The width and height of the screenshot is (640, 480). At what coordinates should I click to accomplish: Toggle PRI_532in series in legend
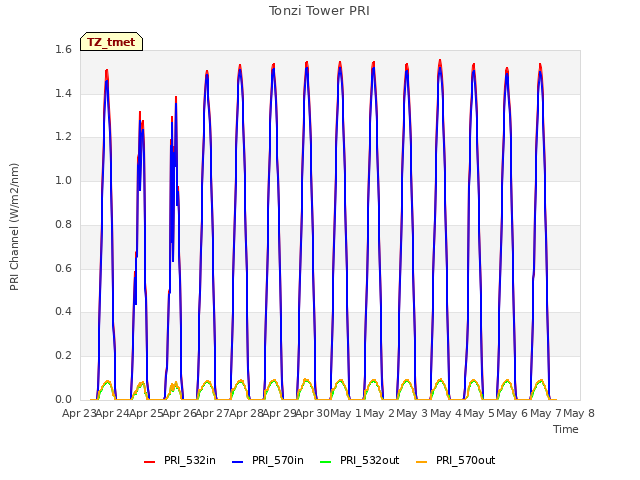tap(180, 460)
